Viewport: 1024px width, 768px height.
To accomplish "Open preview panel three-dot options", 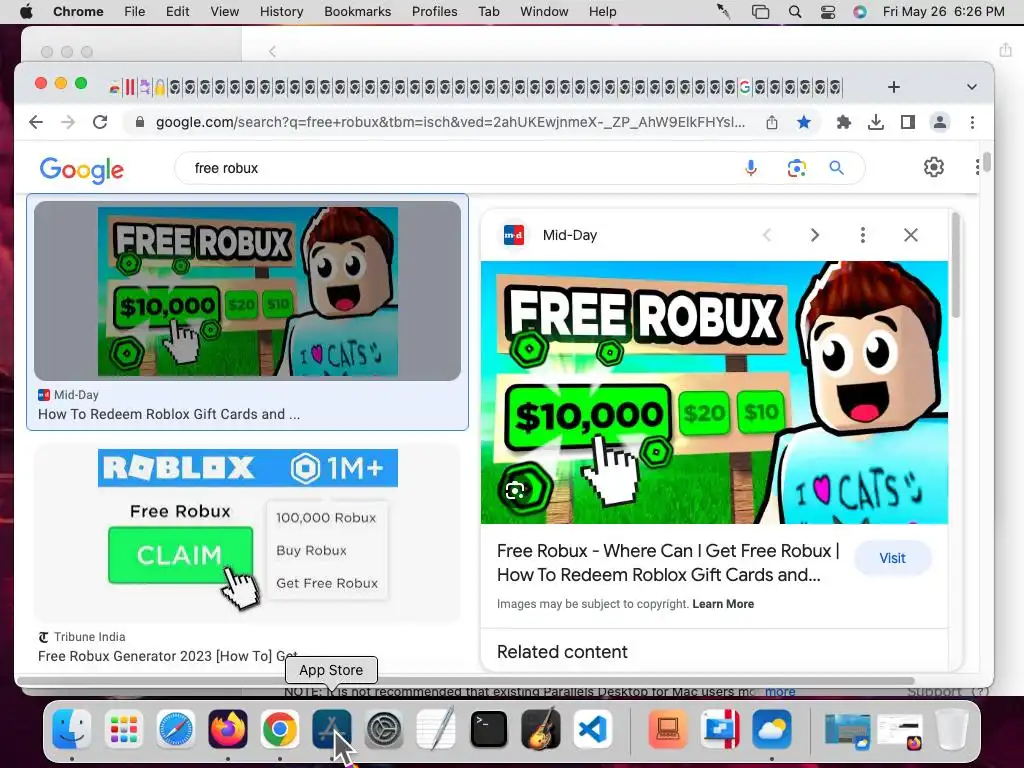I will click(863, 235).
